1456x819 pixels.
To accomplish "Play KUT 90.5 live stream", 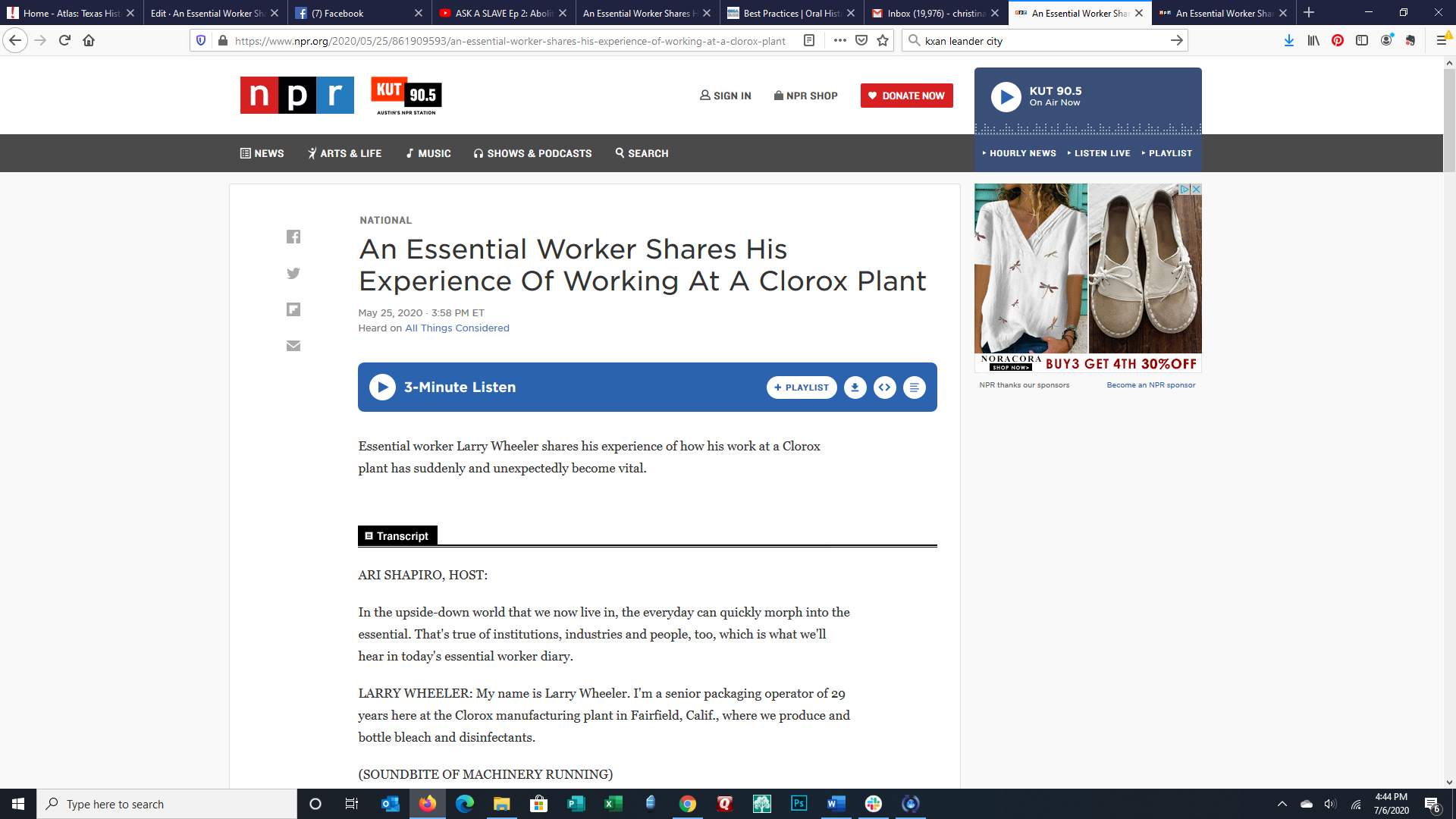I will pos(1006,97).
